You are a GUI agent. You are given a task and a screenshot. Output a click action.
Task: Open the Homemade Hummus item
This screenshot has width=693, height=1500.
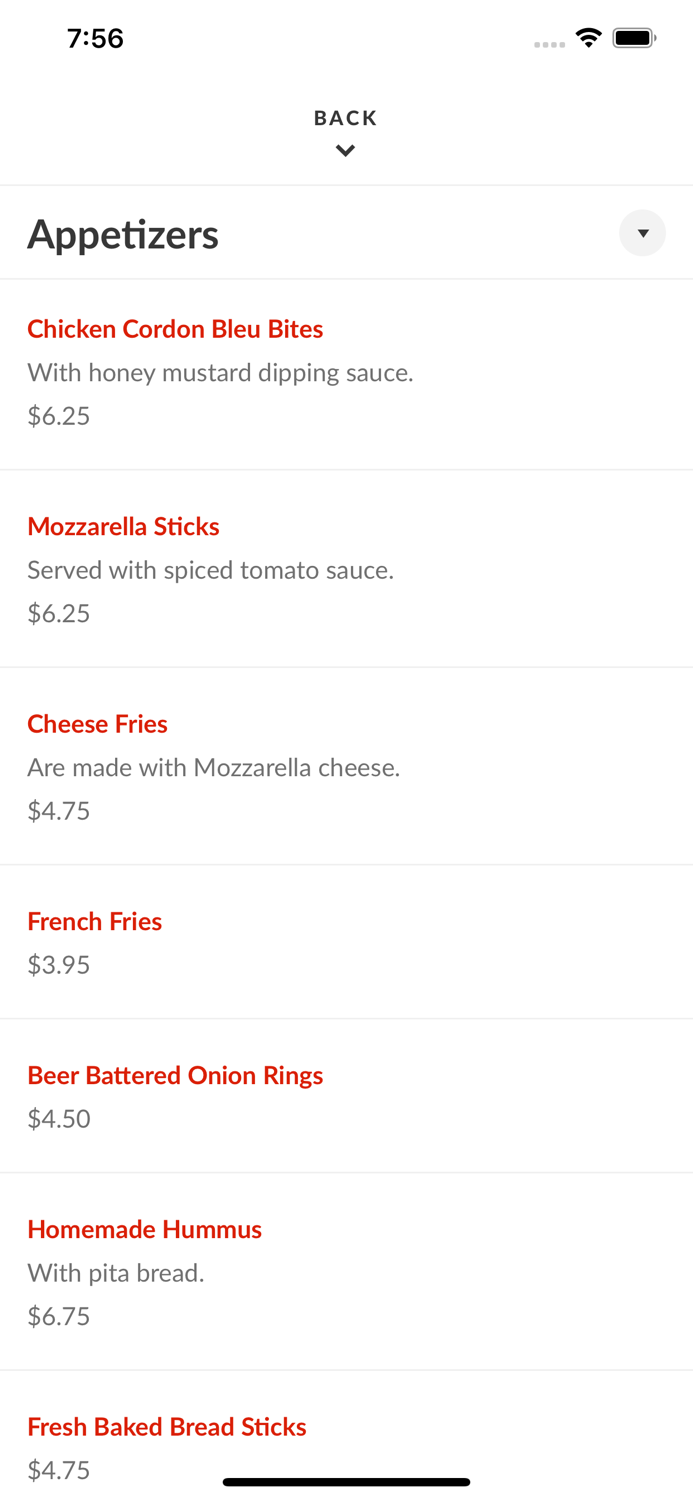pos(144,1229)
